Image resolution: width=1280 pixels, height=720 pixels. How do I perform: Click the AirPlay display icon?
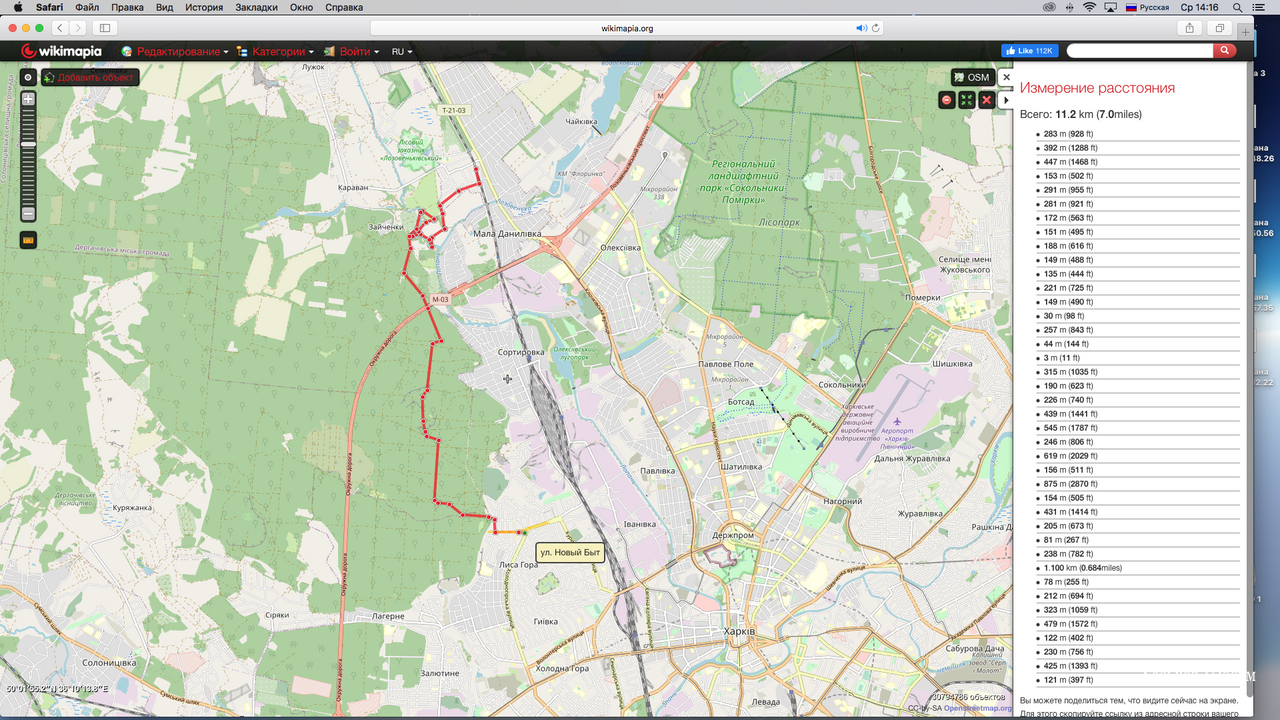pyautogui.click(x=1111, y=7)
